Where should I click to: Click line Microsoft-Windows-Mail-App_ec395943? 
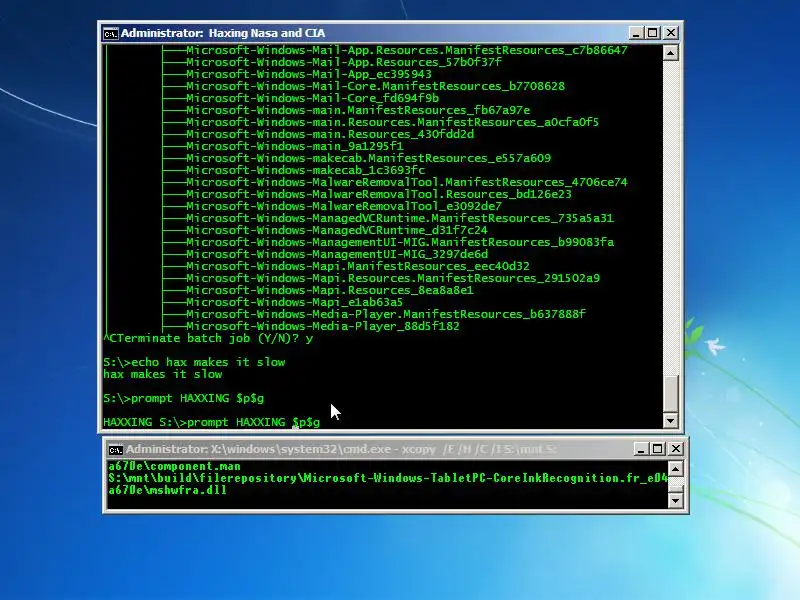(x=309, y=74)
